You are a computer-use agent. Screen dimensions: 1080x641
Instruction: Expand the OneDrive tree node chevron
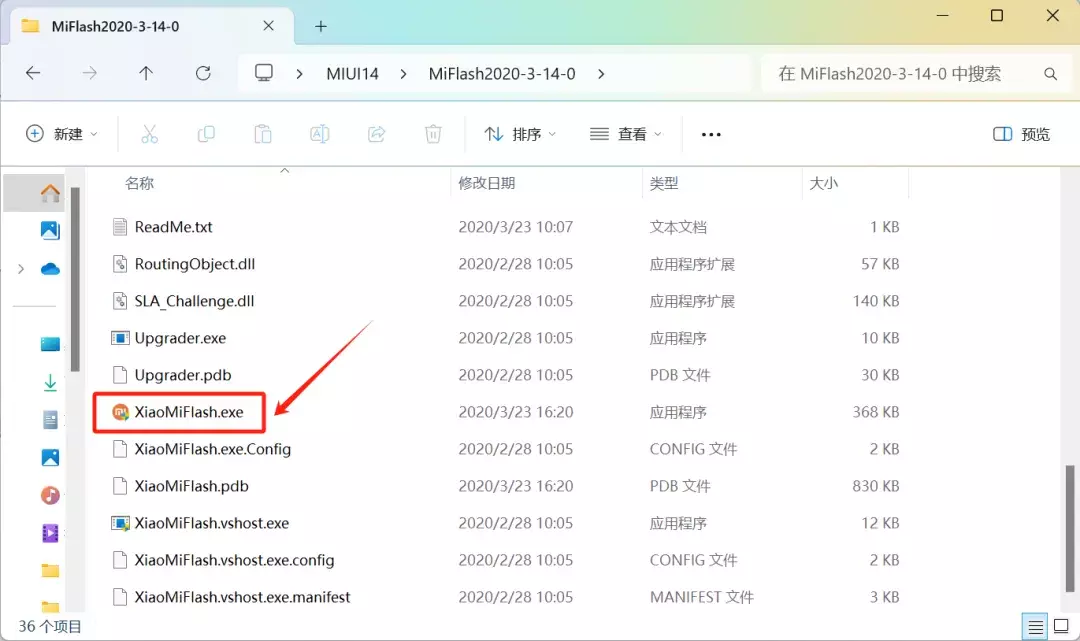(x=21, y=269)
